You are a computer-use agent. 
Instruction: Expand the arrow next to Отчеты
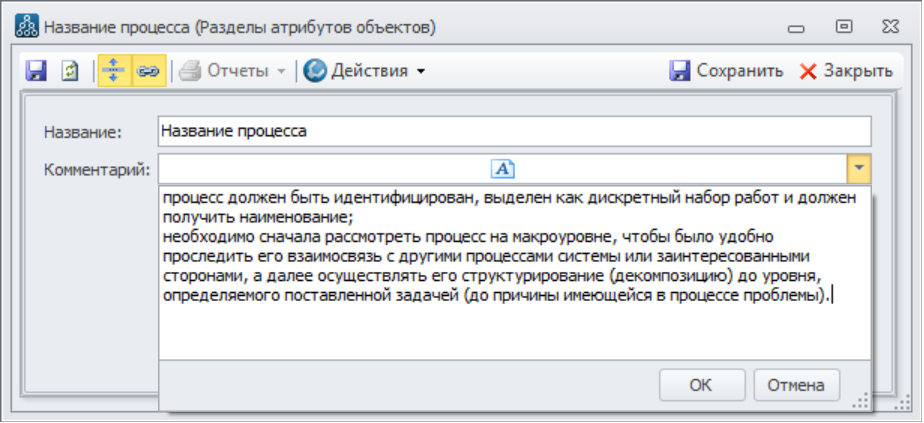[x=282, y=72]
